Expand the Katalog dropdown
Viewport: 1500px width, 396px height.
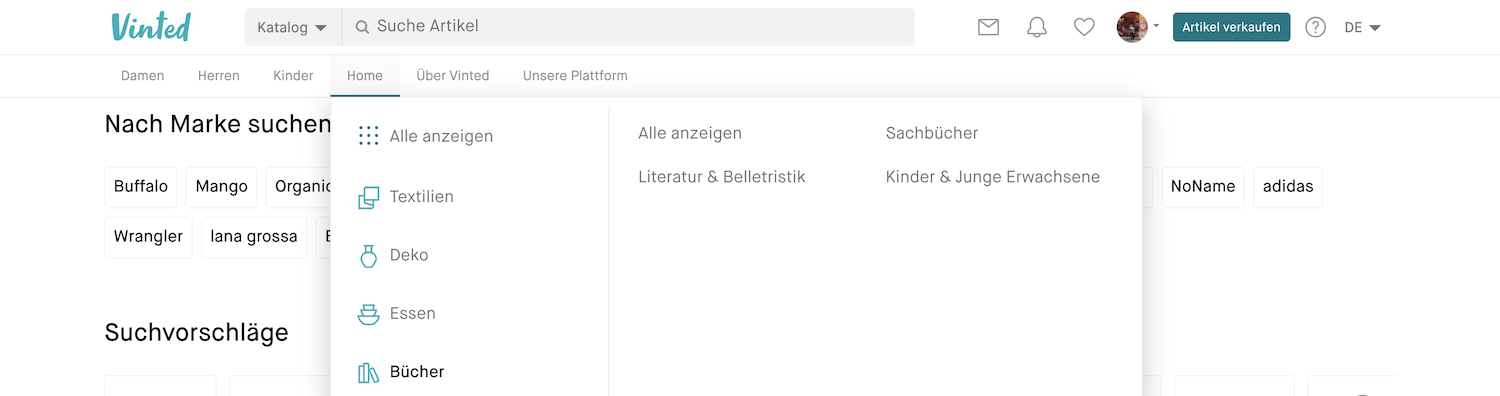point(293,27)
